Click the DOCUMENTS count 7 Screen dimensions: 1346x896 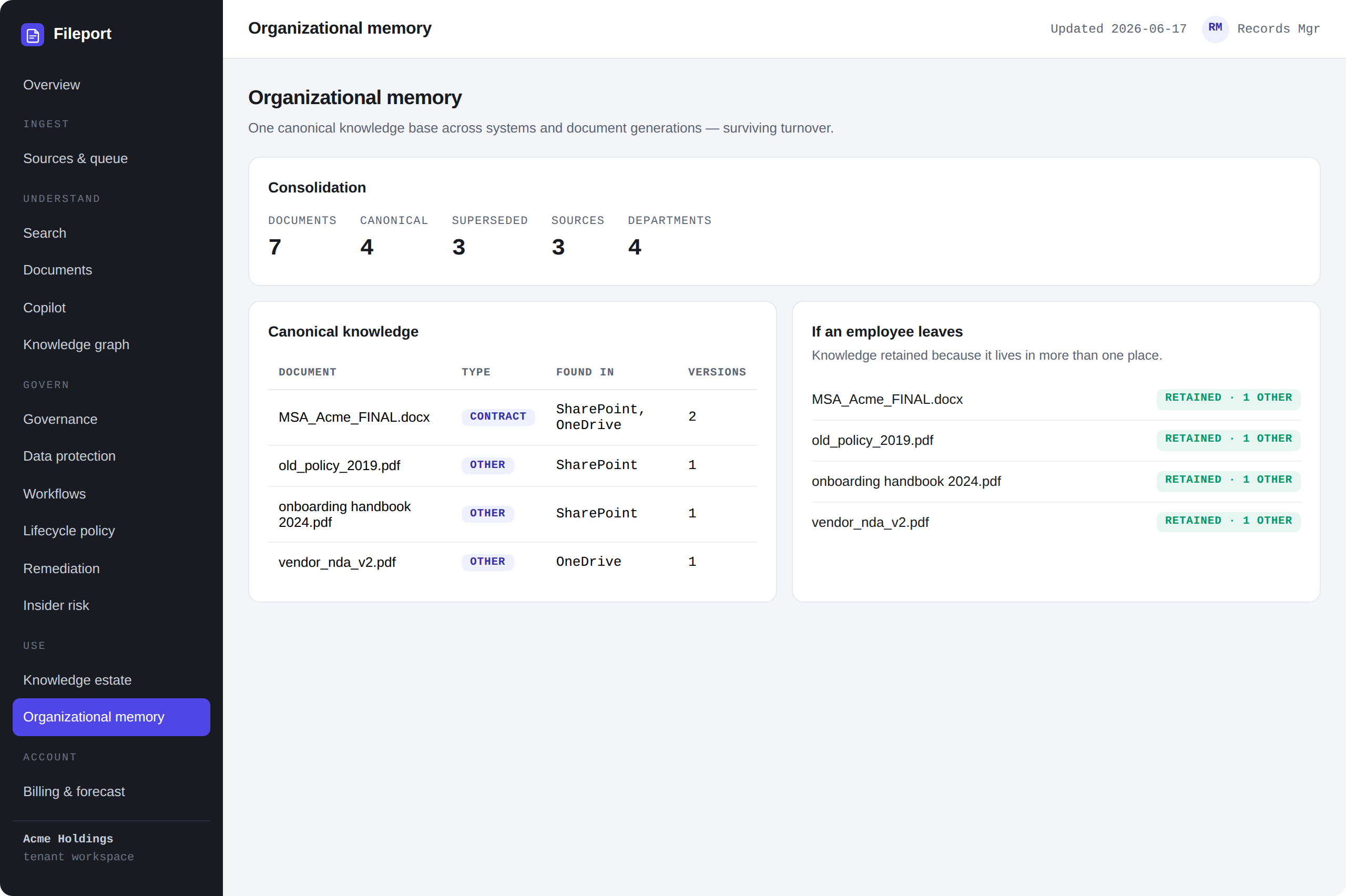click(275, 247)
